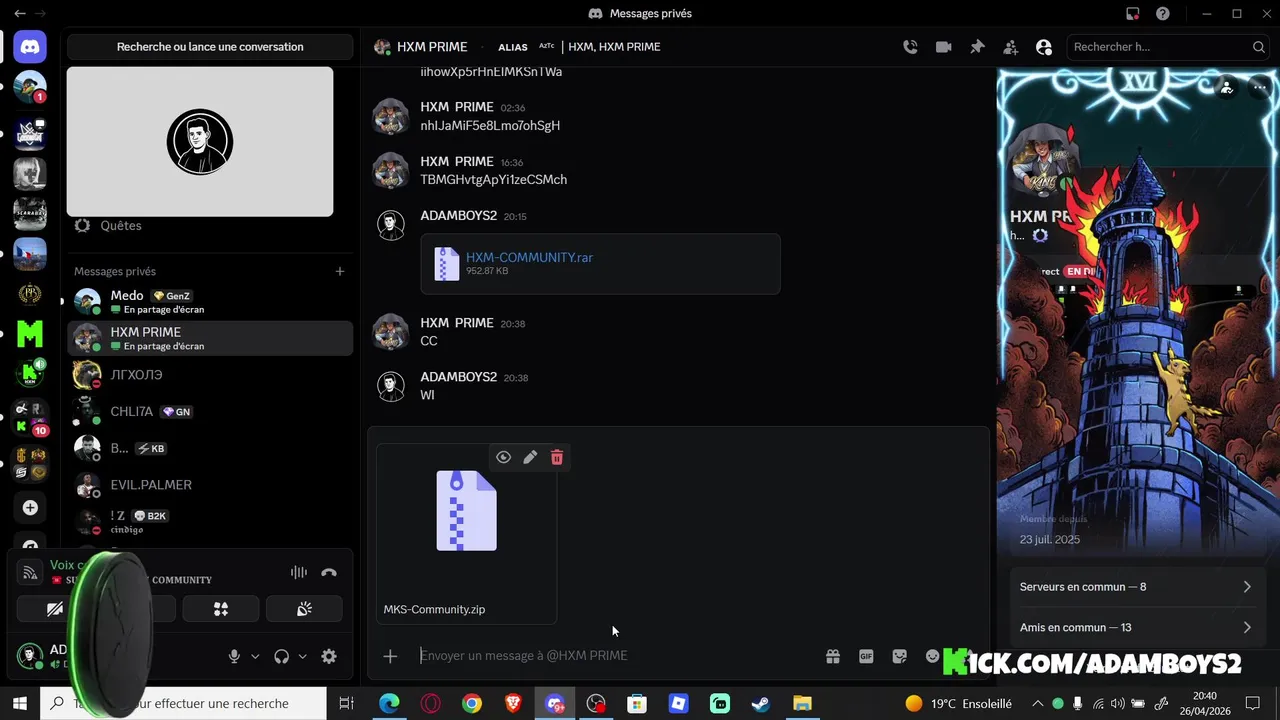This screenshot has height=720, width=1280.
Task: Click the plus attach button in message bar
Action: [x=390, y=656]
